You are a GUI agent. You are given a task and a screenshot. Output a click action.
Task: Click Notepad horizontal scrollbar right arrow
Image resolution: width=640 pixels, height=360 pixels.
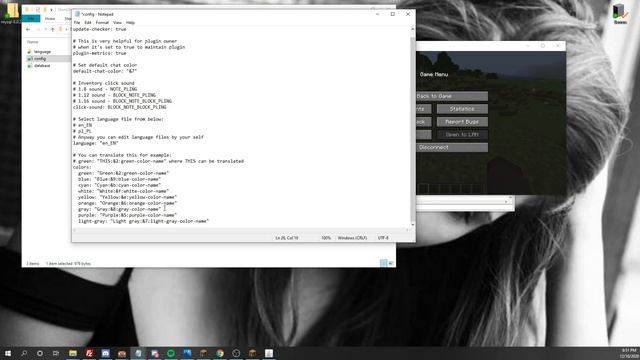point(407,230)
